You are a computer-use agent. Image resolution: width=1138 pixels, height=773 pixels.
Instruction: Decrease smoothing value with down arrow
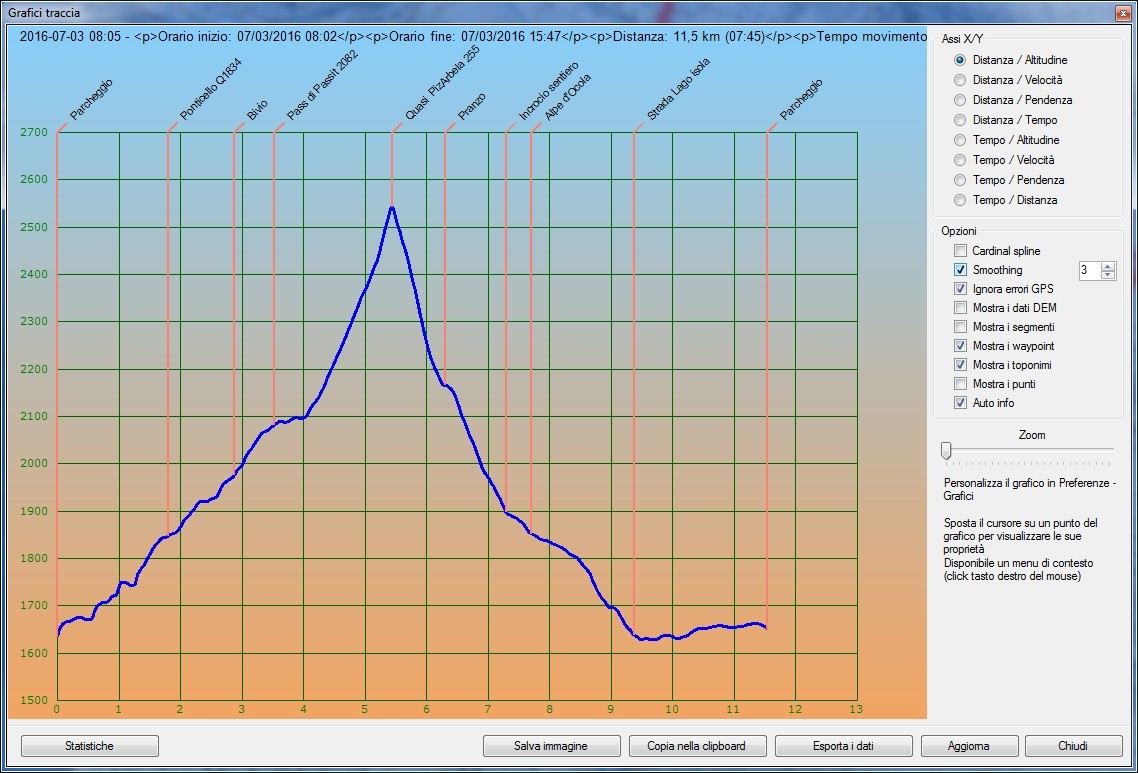[x=1107, y=275]
